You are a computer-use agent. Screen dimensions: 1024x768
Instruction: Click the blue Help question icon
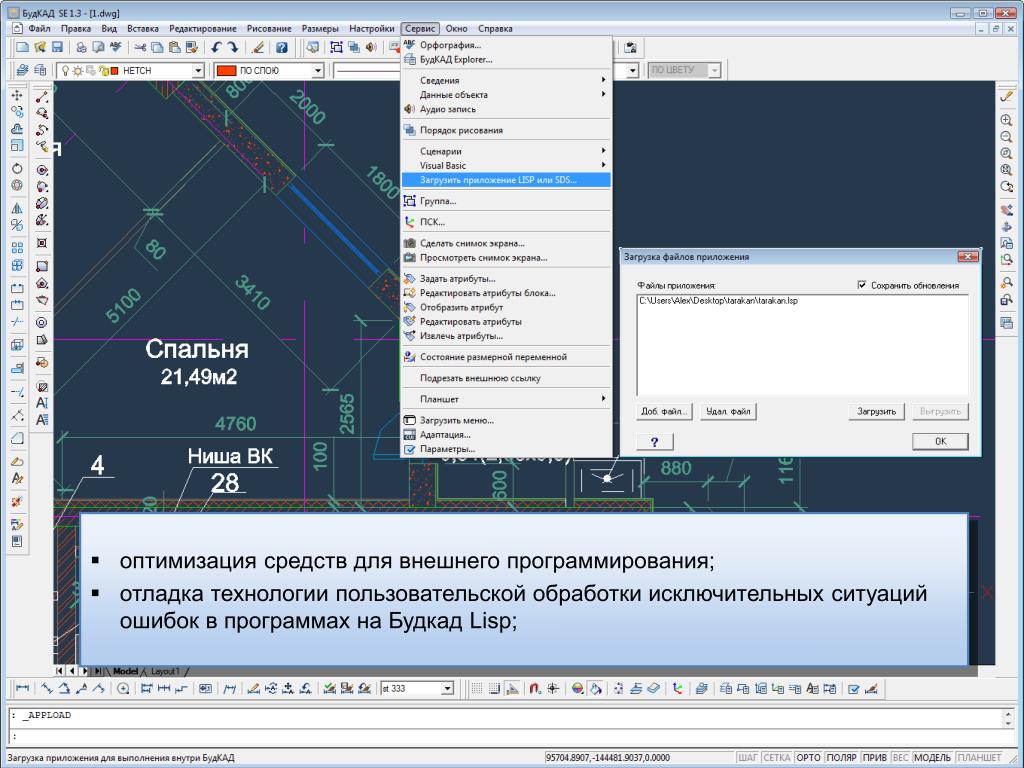[x=281, y=47]
